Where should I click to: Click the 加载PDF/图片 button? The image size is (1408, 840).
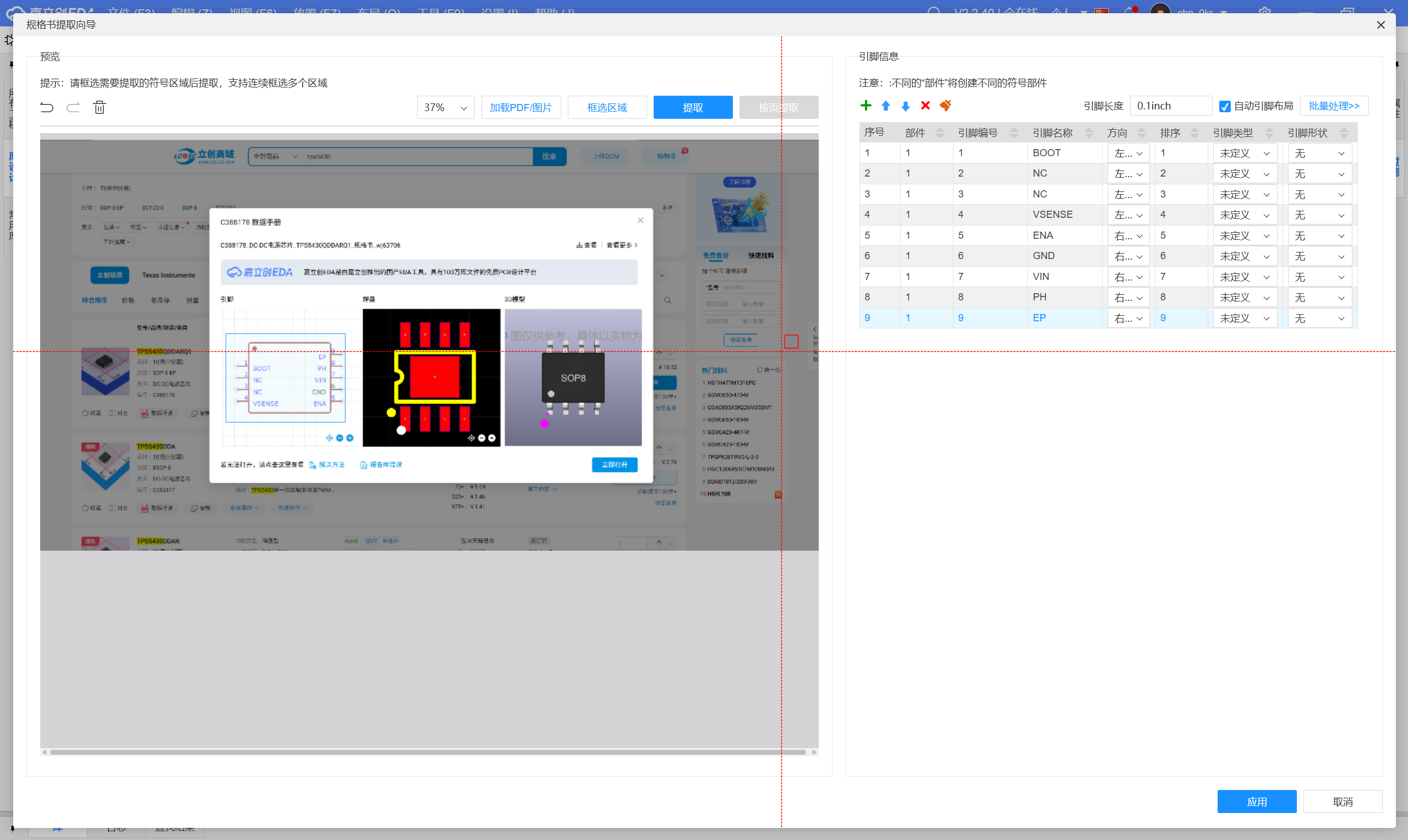(x=521, y=107)
